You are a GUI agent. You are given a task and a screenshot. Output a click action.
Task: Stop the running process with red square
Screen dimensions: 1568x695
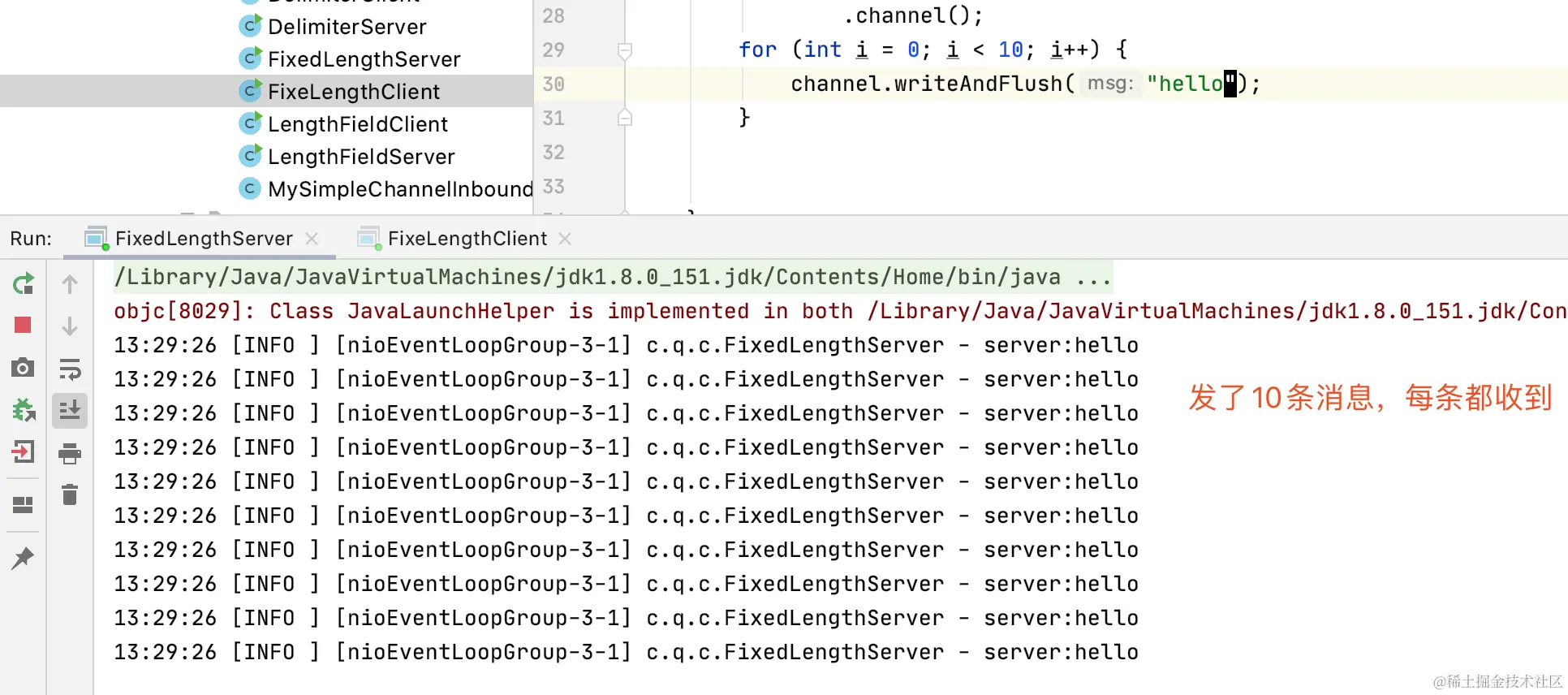click(x=23, y=326)
